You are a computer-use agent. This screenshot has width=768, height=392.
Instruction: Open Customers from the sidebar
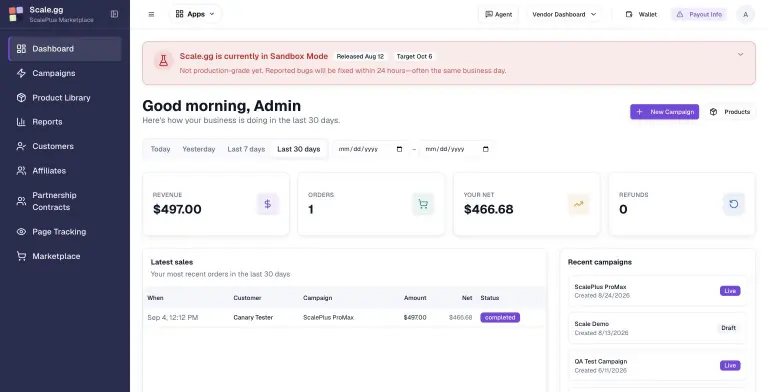pyautogui.click(x=65, y=146)
